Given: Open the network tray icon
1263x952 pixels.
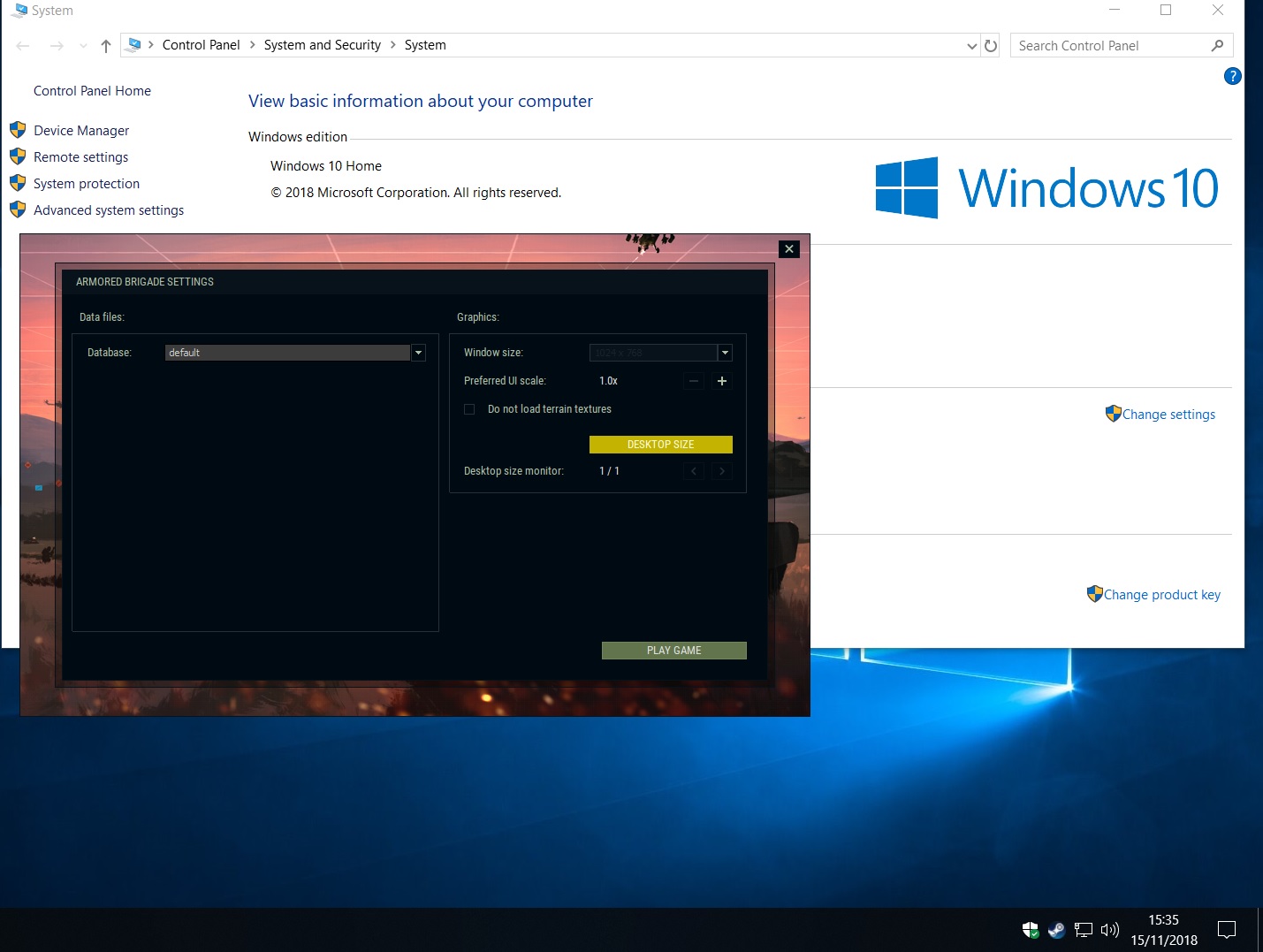Looking at the screenshot, I should pos(1084,930).
